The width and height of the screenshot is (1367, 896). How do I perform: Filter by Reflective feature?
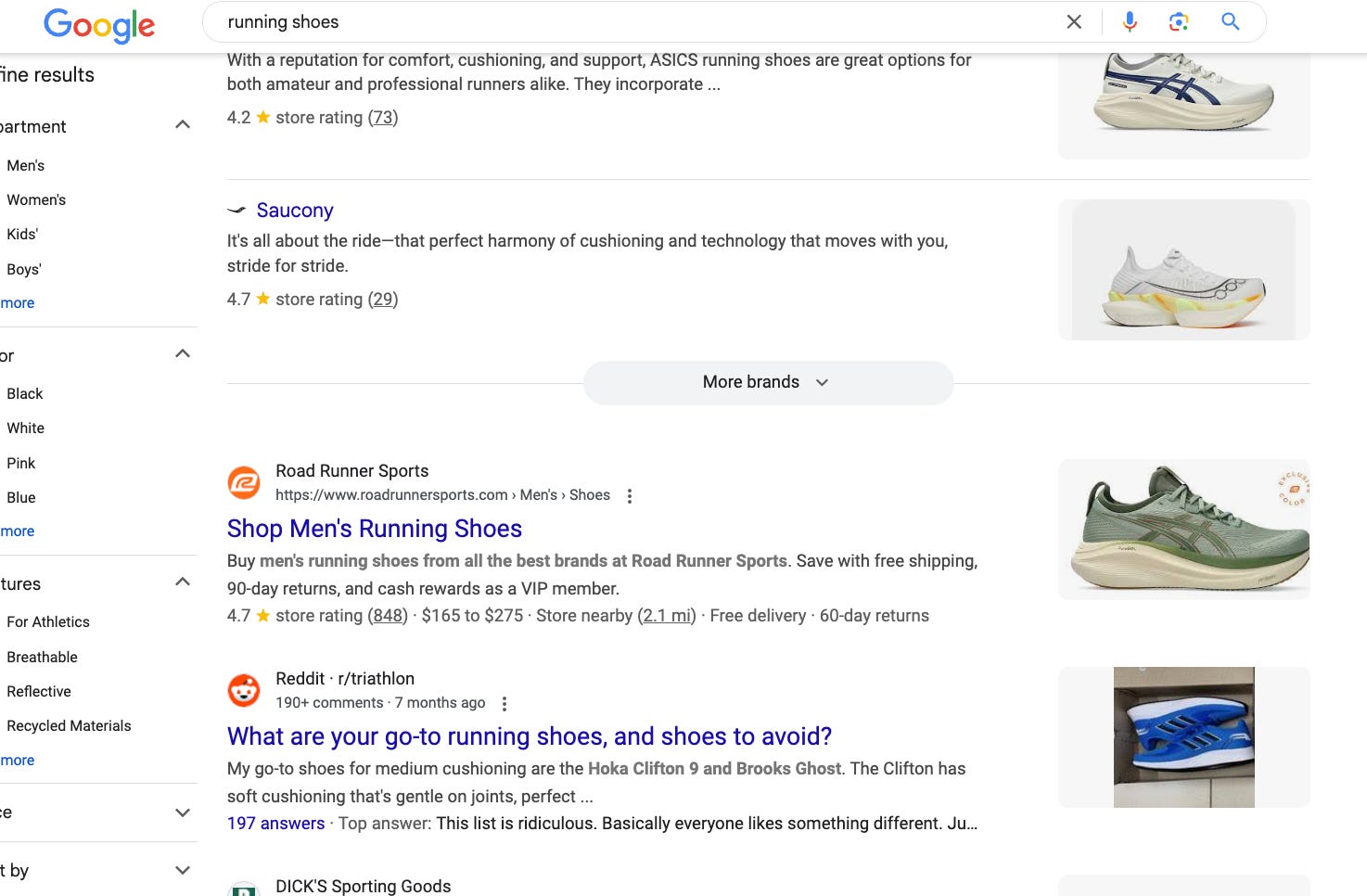click(x=39, y=691)
